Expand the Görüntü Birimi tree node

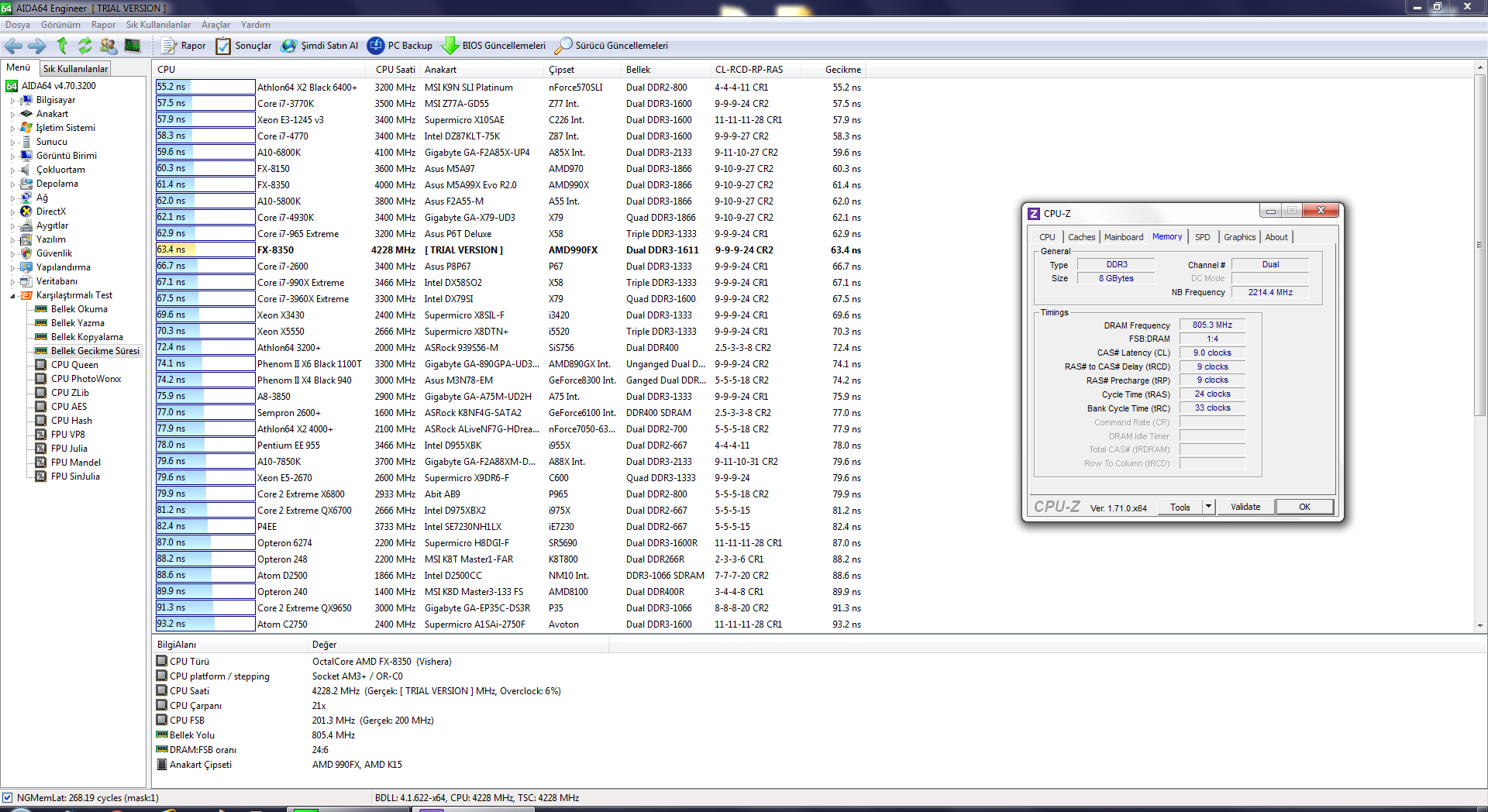click(x=12, y=157)
